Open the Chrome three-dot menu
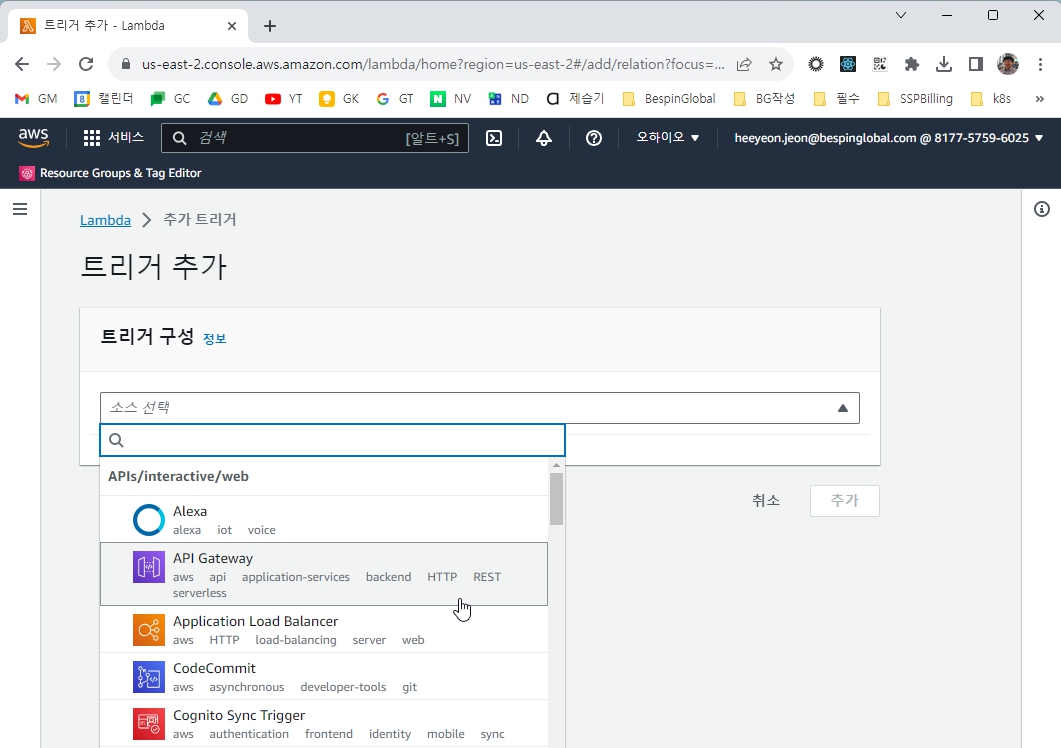The image size is (1061, 748). (1040, 64)
